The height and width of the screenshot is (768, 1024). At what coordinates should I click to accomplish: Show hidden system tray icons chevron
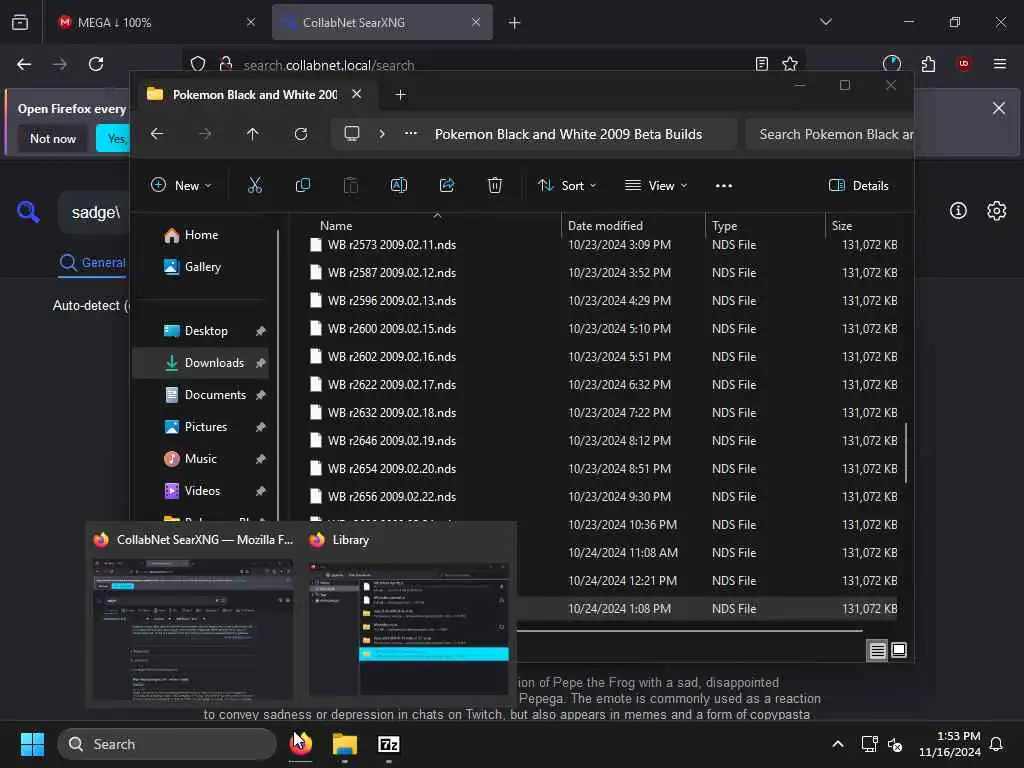pyautogui.click(x=838, y=744)
